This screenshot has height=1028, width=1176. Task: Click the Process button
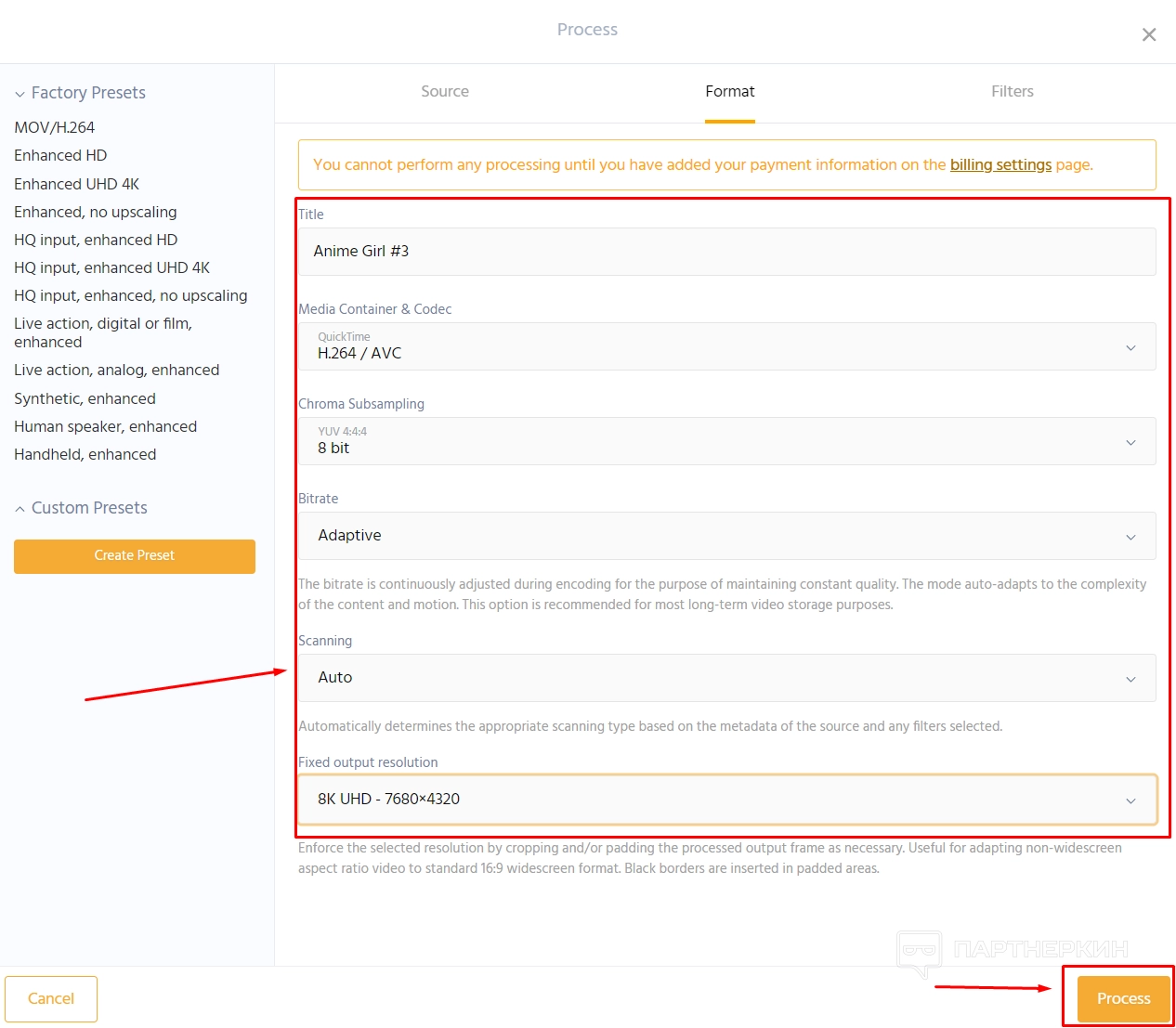pos(1123,998)
